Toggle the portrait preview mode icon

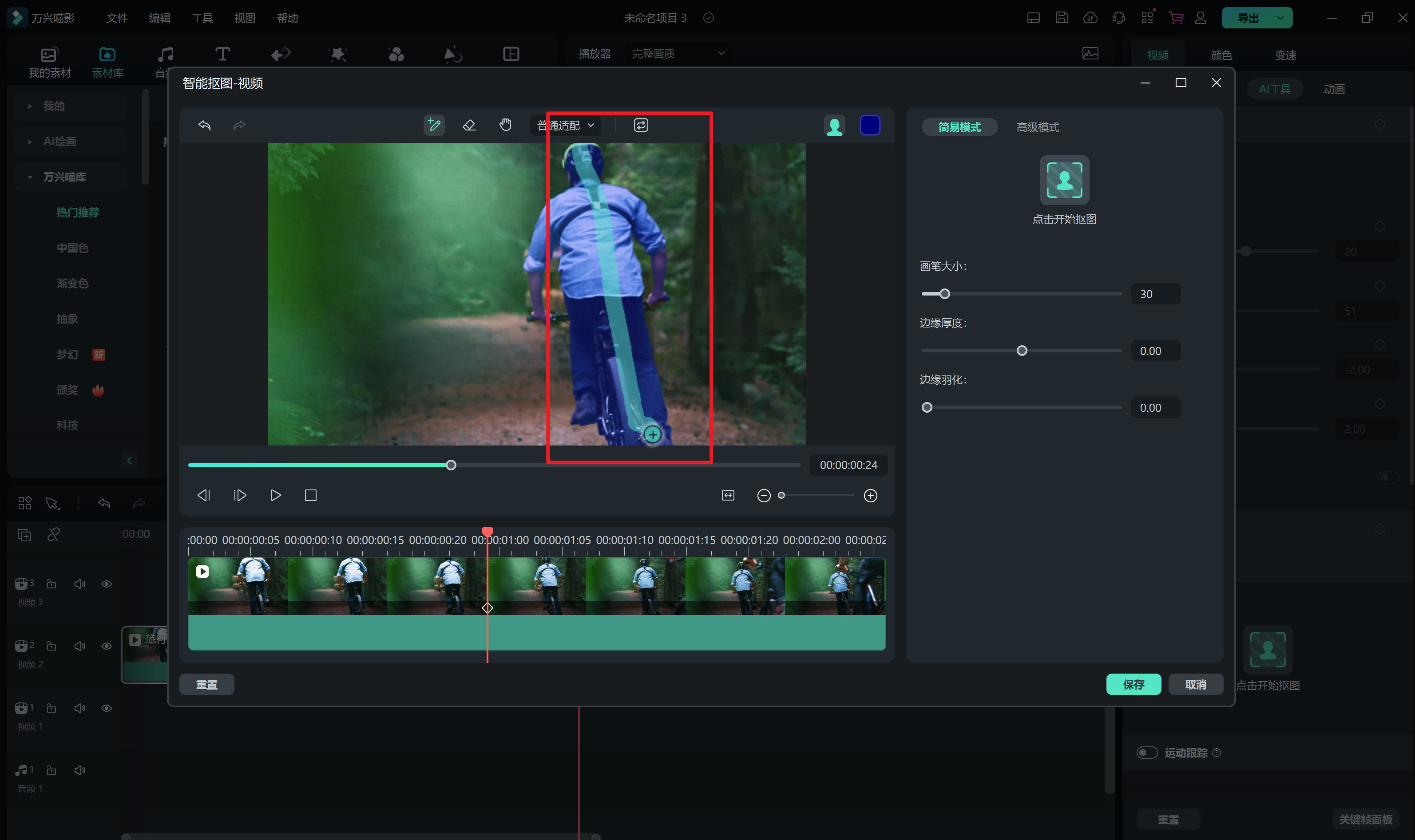pyautogui.click(x=834, y=126)
